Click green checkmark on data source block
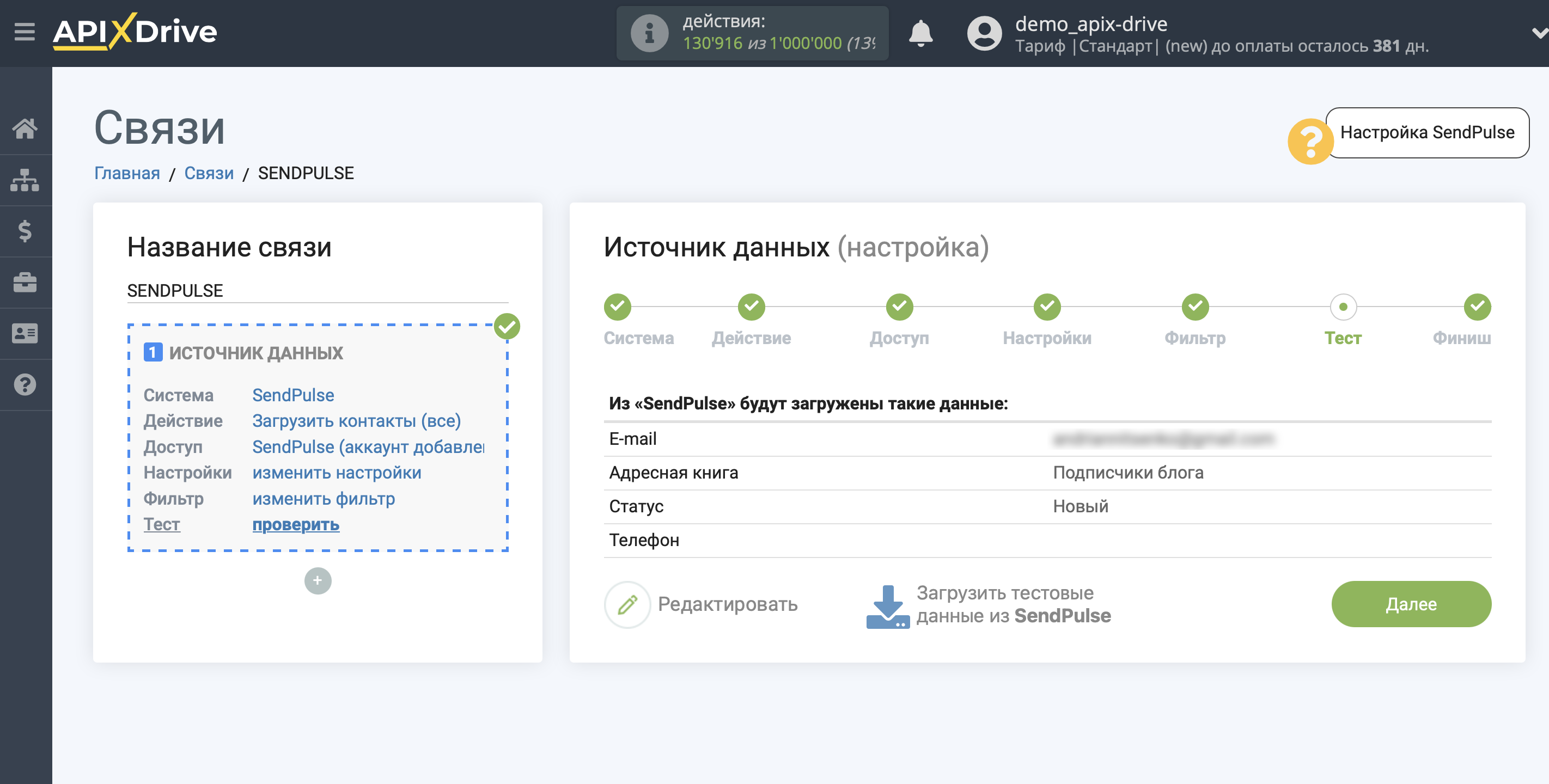This screenshot has height=784, width=1549. (507, 327)
